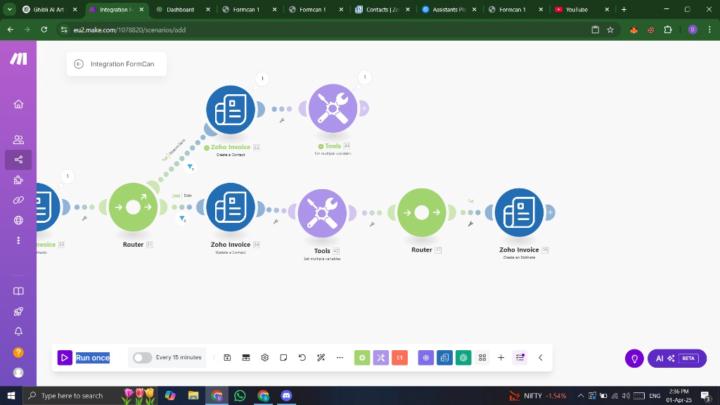This screenshot has width=720, height=405.
Task: Click the filter funnel after the first Router
Action: click(x=183, y=219)
